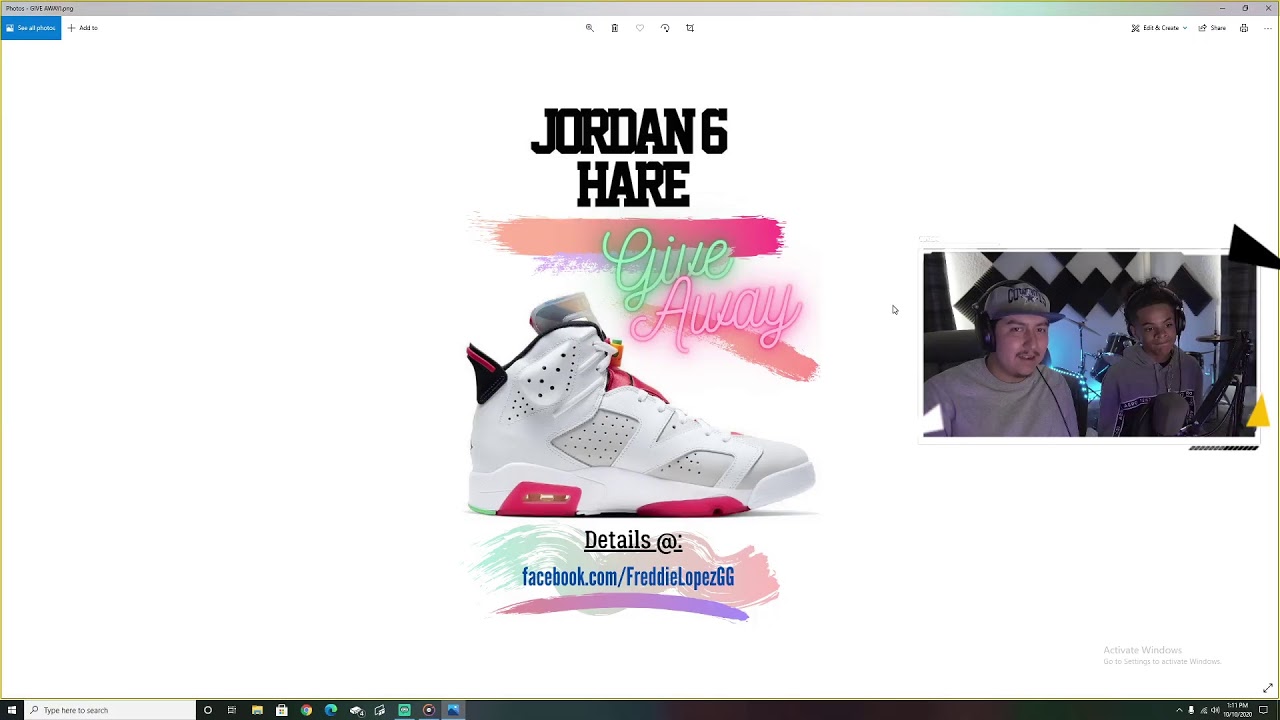
Task: Rotate the photo
Action: (x=665, y=28)
